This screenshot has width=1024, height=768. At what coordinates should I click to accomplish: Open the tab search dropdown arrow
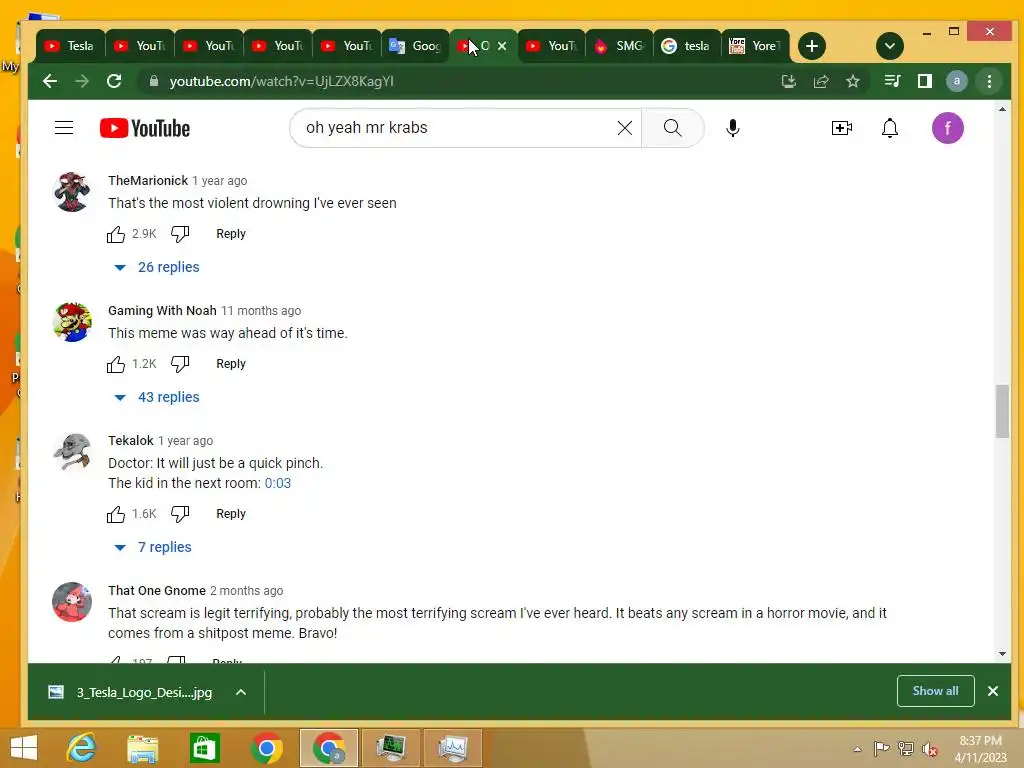point(889,46)
